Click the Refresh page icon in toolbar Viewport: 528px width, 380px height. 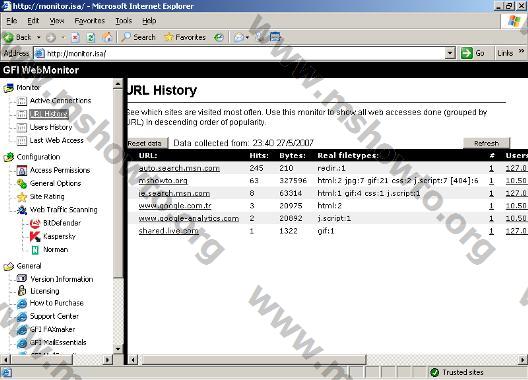click(91, 37)
